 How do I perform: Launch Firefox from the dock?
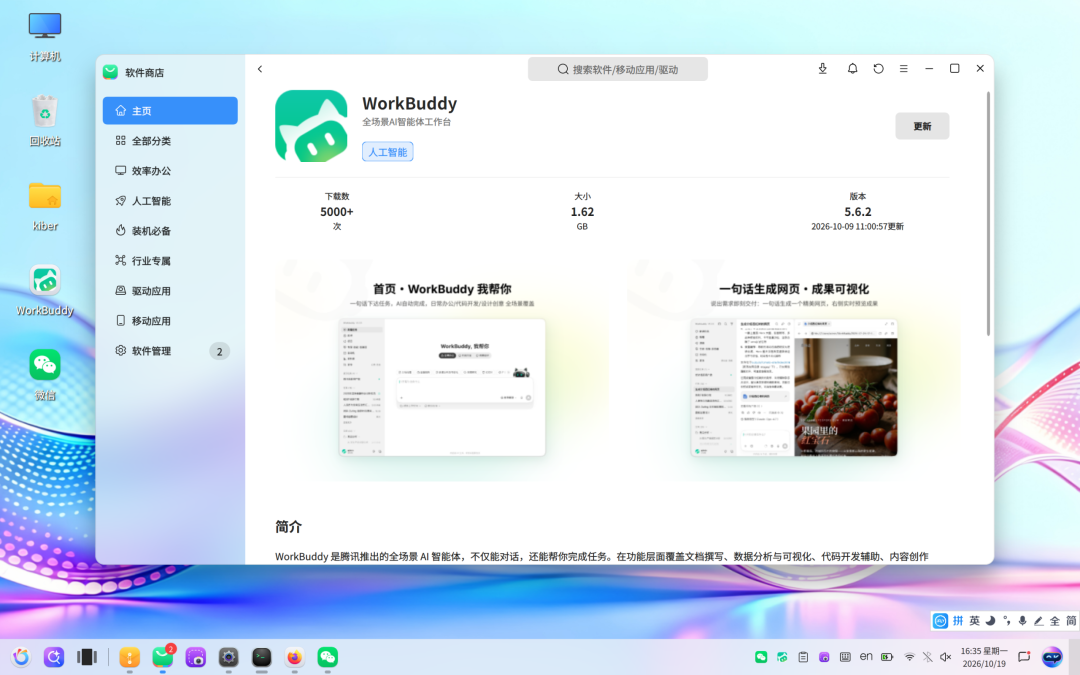(x=295, y=657)
